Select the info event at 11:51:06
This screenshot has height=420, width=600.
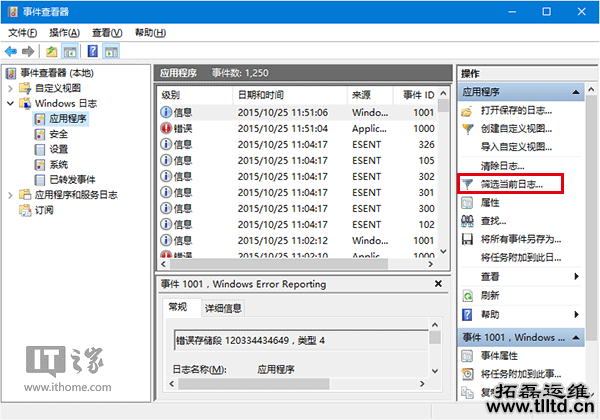click(x=297, y=112)
